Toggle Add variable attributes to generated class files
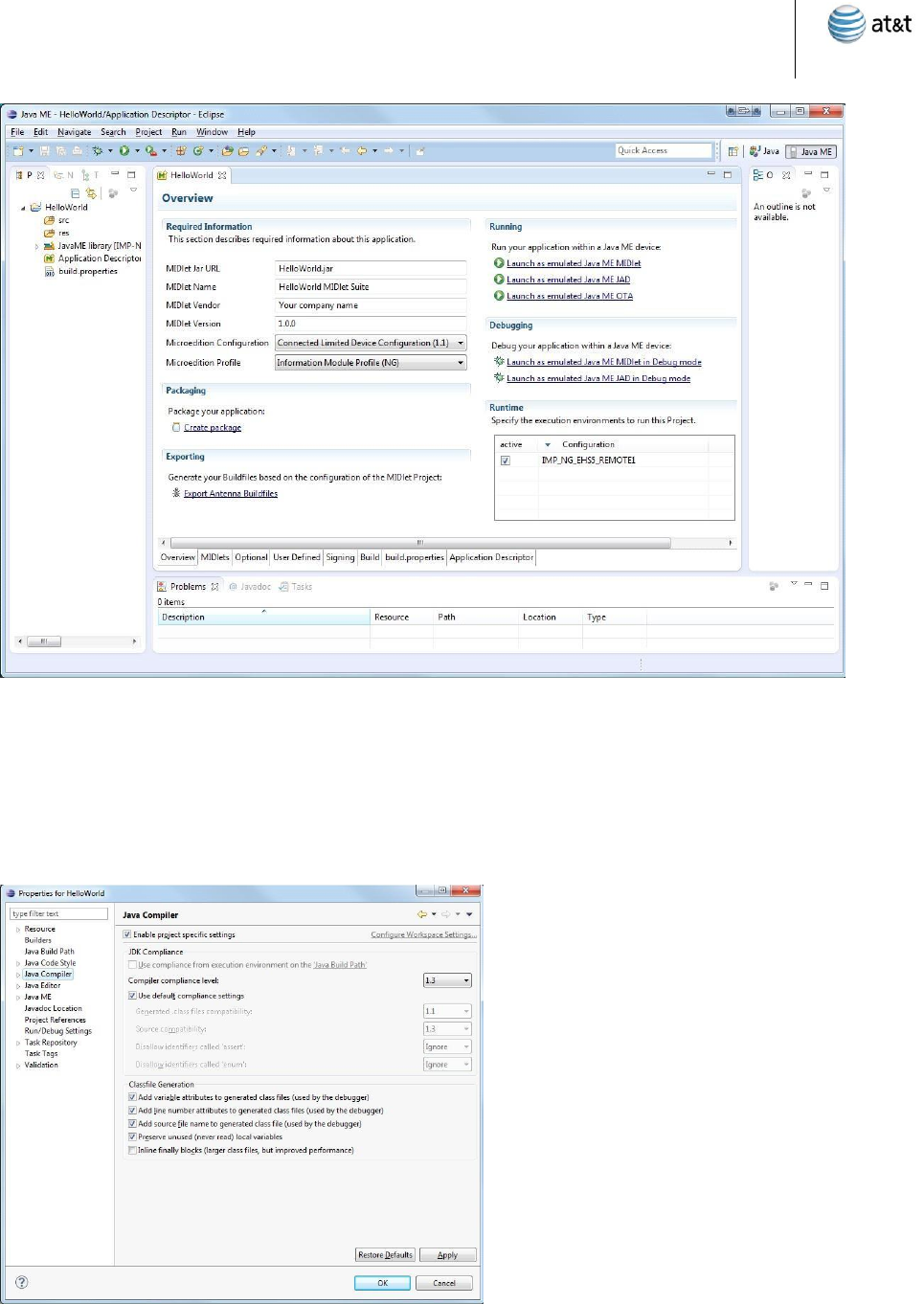 coord(132,1097)
